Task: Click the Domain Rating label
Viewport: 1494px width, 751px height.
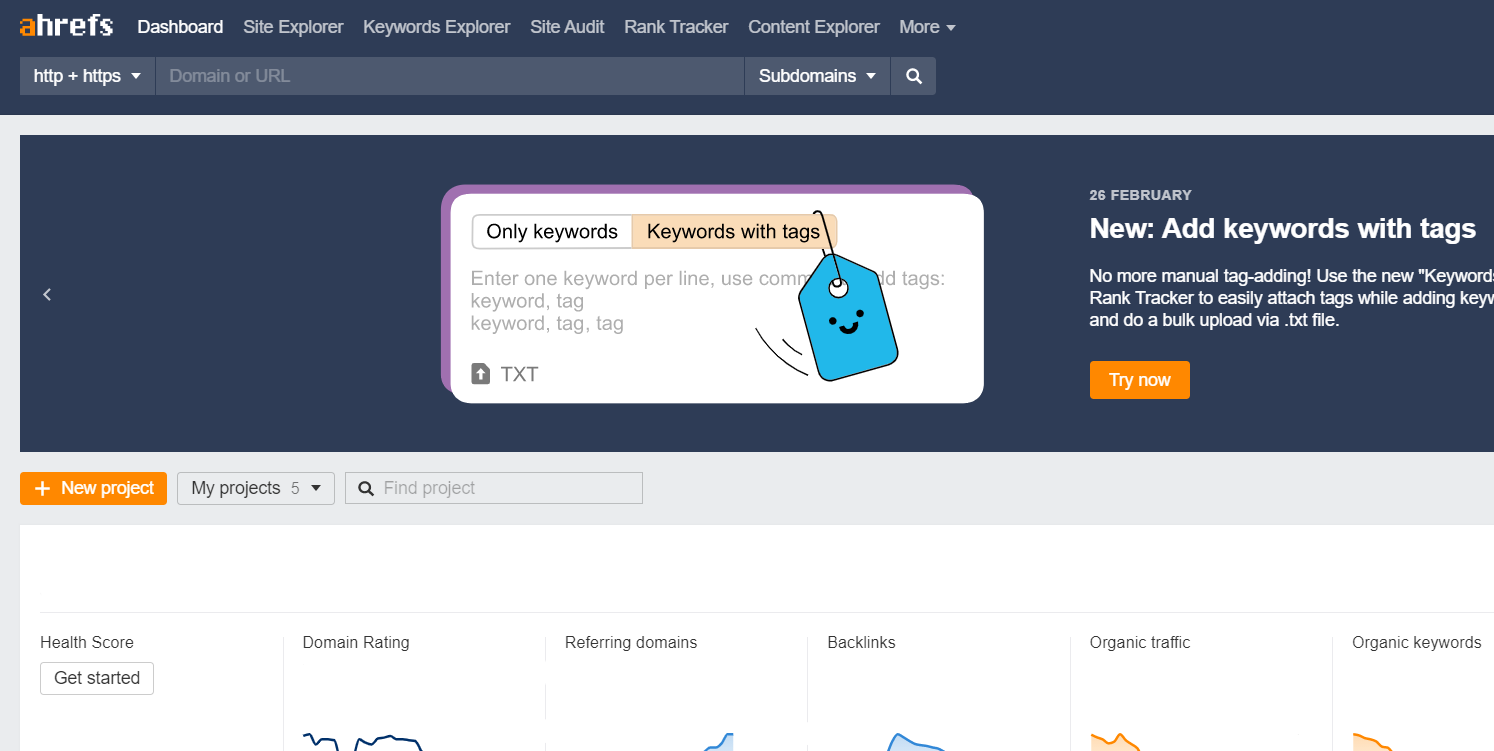Action: click(x=356, y=642)
